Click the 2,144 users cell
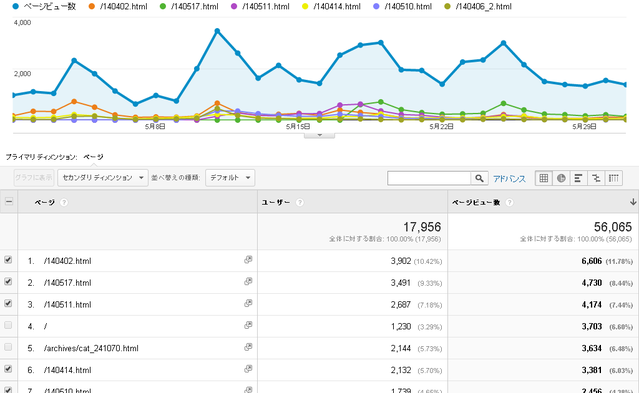The height and width of the screenshot is (393, 639). pyautogui.click(x=401, y=348)
